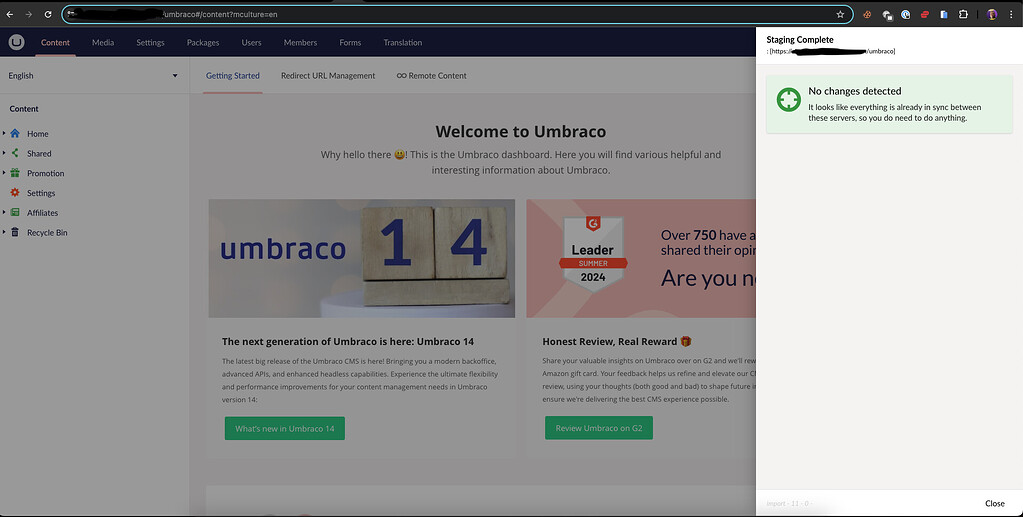Close the Staging Complete panel

click(994, 503)
